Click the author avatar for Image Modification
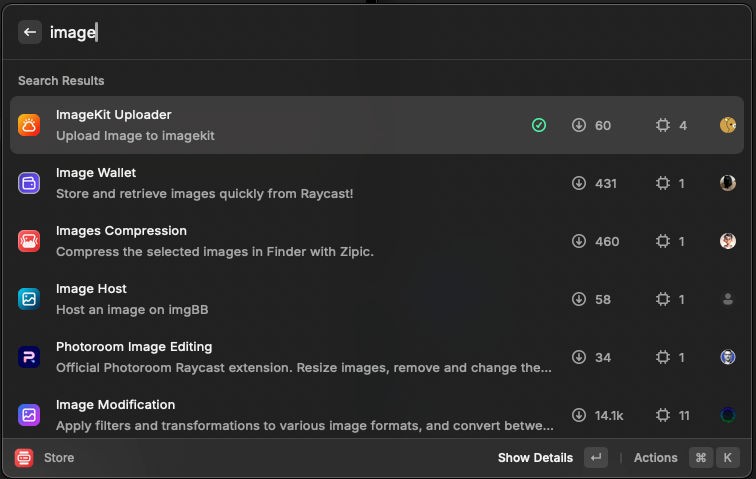 (x=728, y=415)
